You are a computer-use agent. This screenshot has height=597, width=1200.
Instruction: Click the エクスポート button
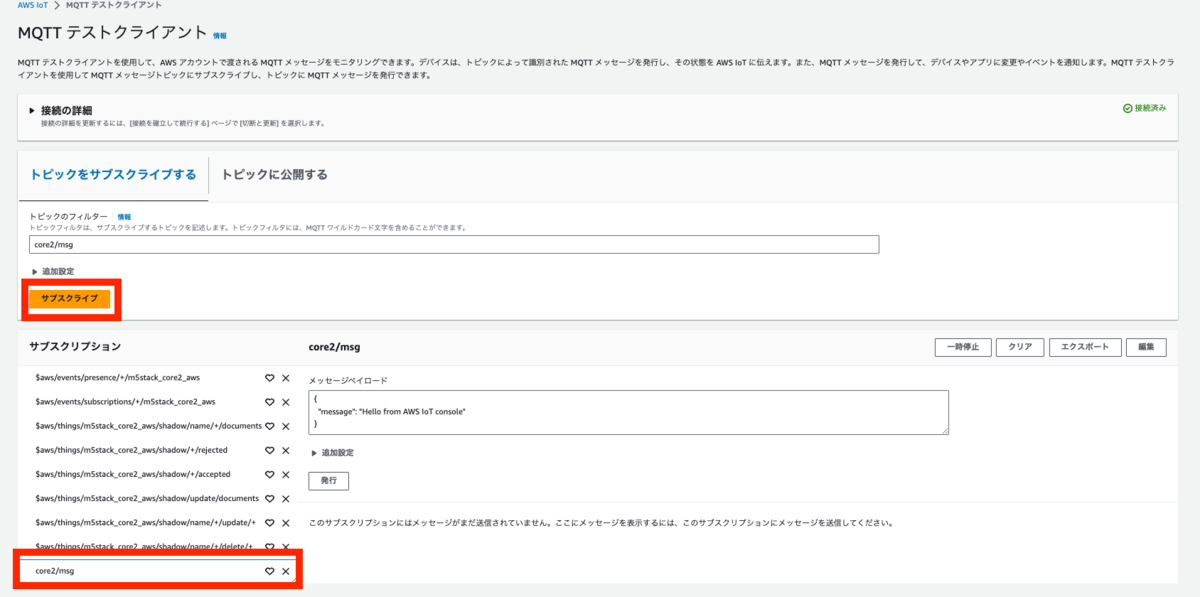point(1085,347)
